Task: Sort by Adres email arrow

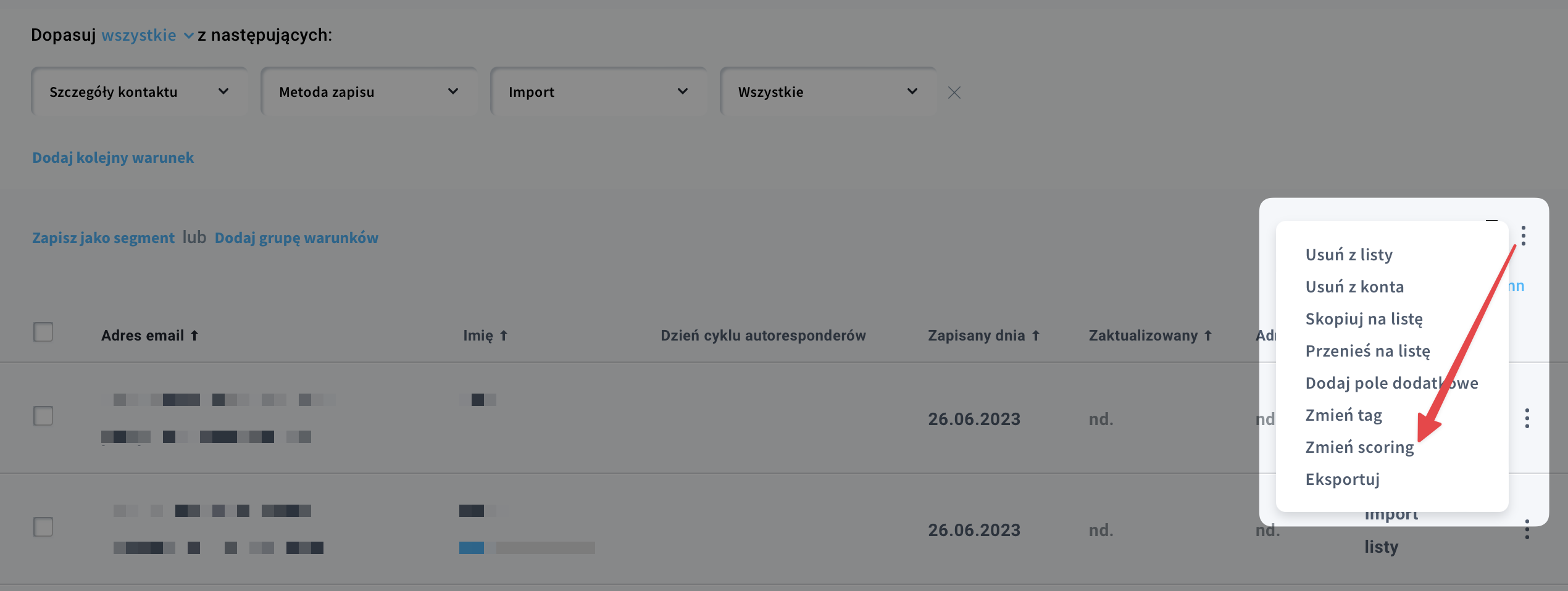Action: click(x=194, y=336)
